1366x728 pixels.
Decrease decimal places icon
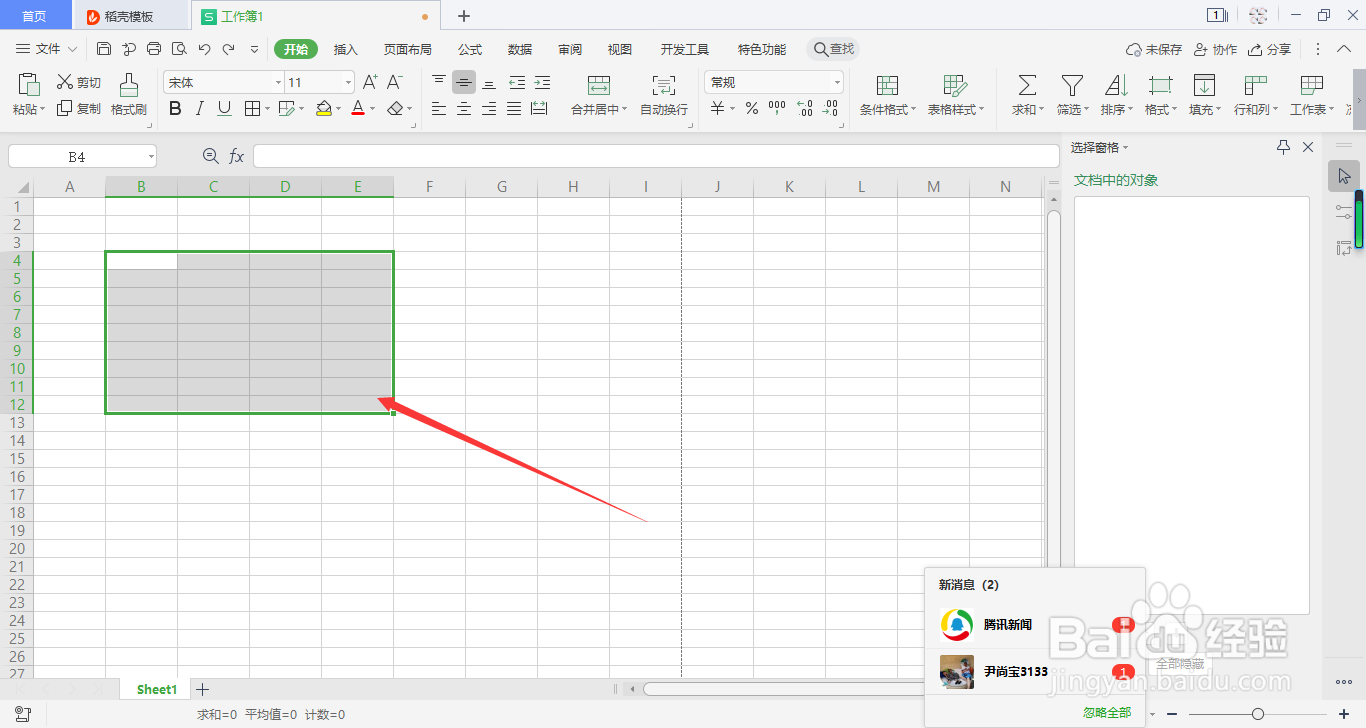[830, 108]
